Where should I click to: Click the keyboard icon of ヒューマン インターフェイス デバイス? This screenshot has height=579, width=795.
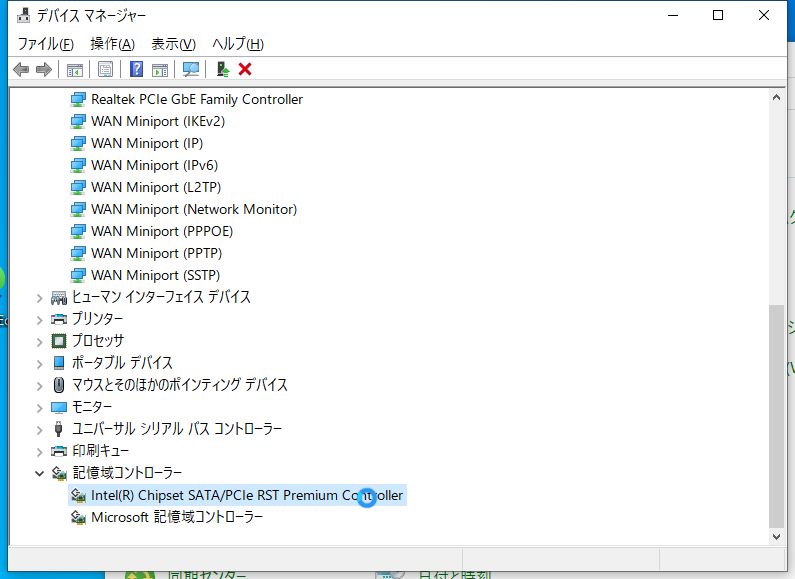coord(59,297)
